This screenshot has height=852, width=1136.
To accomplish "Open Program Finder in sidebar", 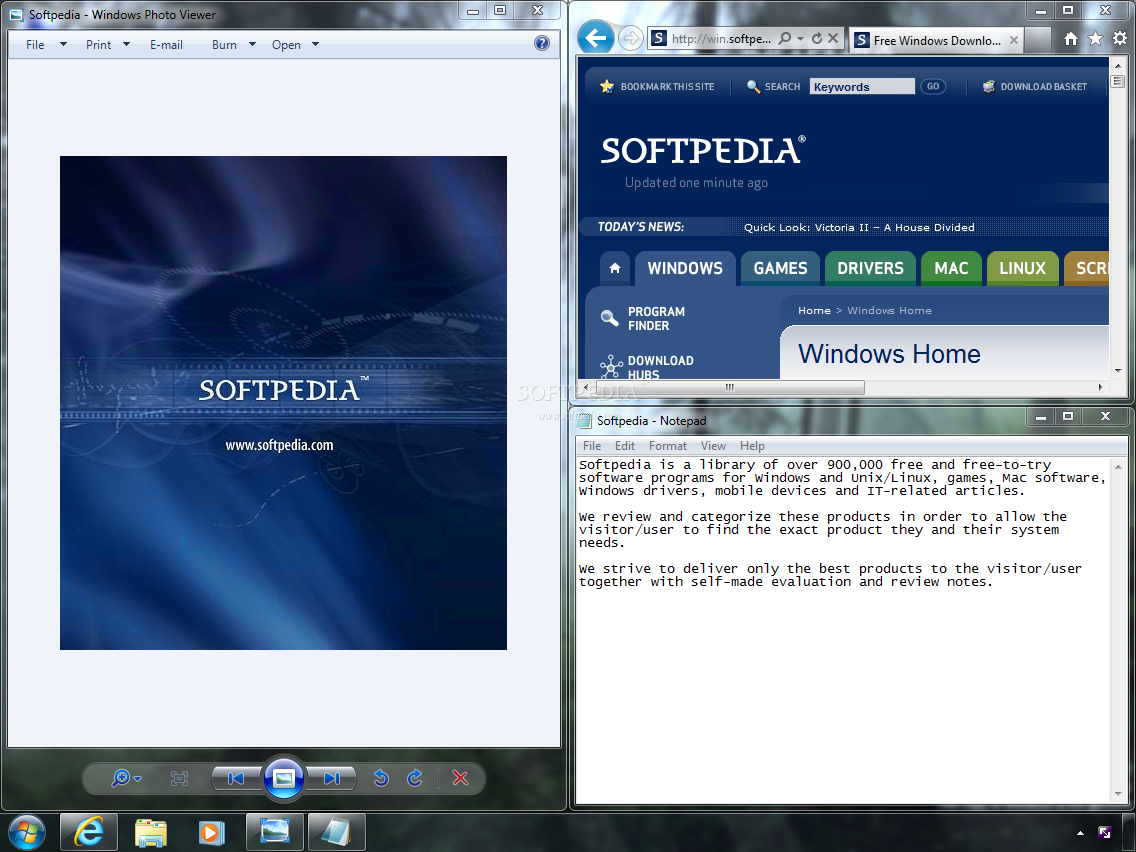I will 643,319.
